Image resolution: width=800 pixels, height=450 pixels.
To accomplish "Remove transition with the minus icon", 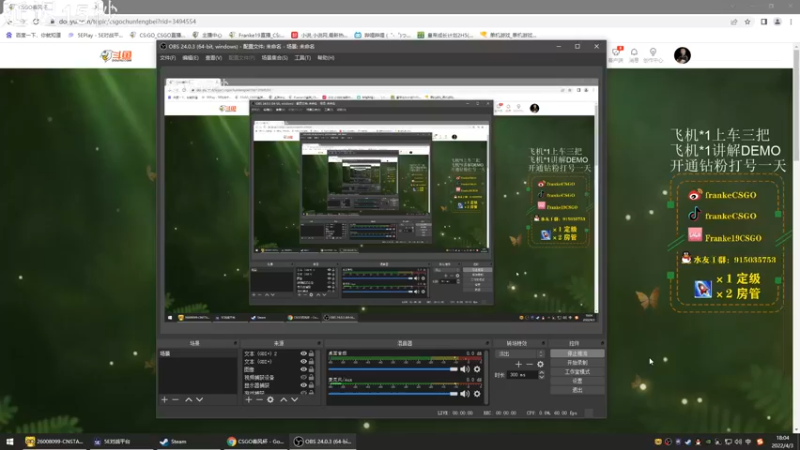I will [530, 364].
